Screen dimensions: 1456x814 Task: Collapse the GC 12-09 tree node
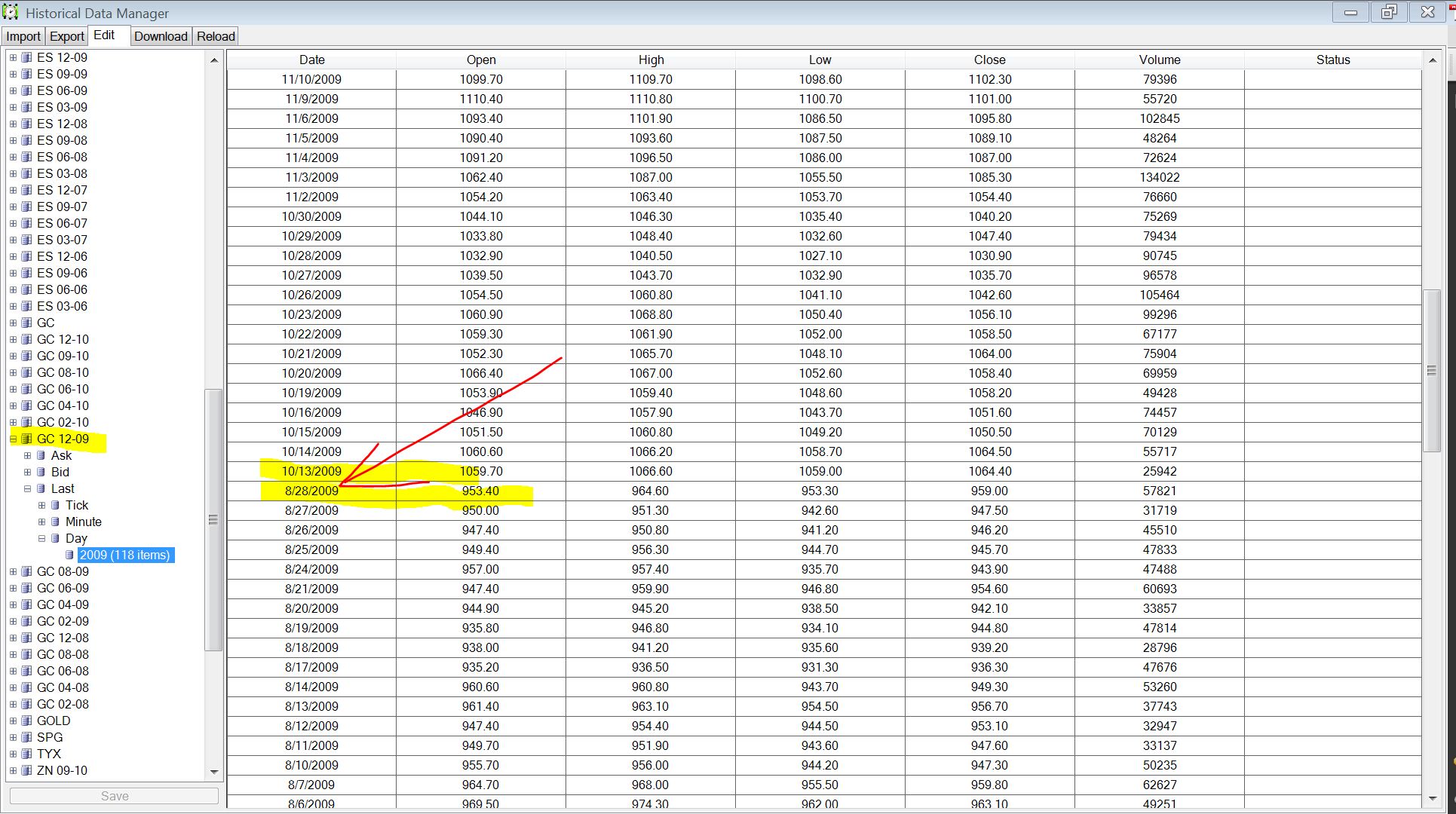point(13,439)
